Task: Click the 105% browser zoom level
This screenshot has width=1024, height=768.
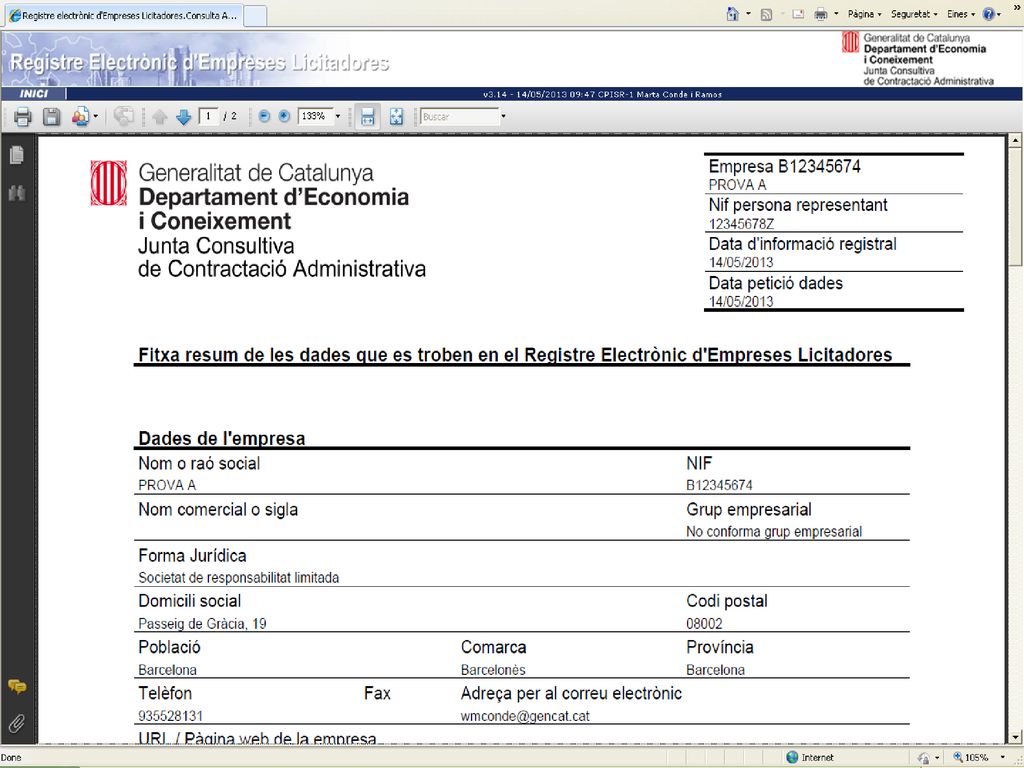Action: (970, 758)
